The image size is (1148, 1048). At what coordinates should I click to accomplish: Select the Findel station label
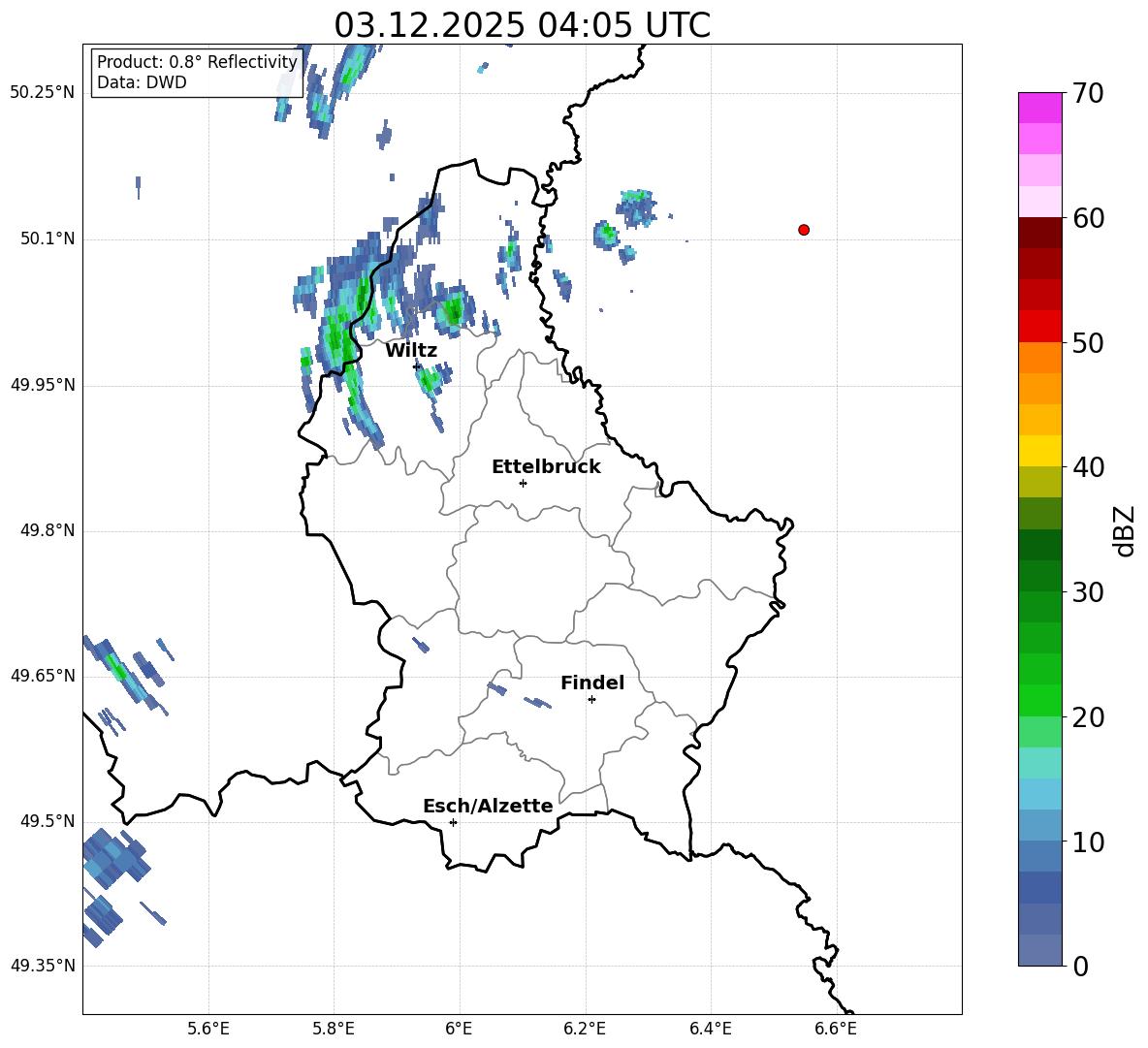coord(592,683)
